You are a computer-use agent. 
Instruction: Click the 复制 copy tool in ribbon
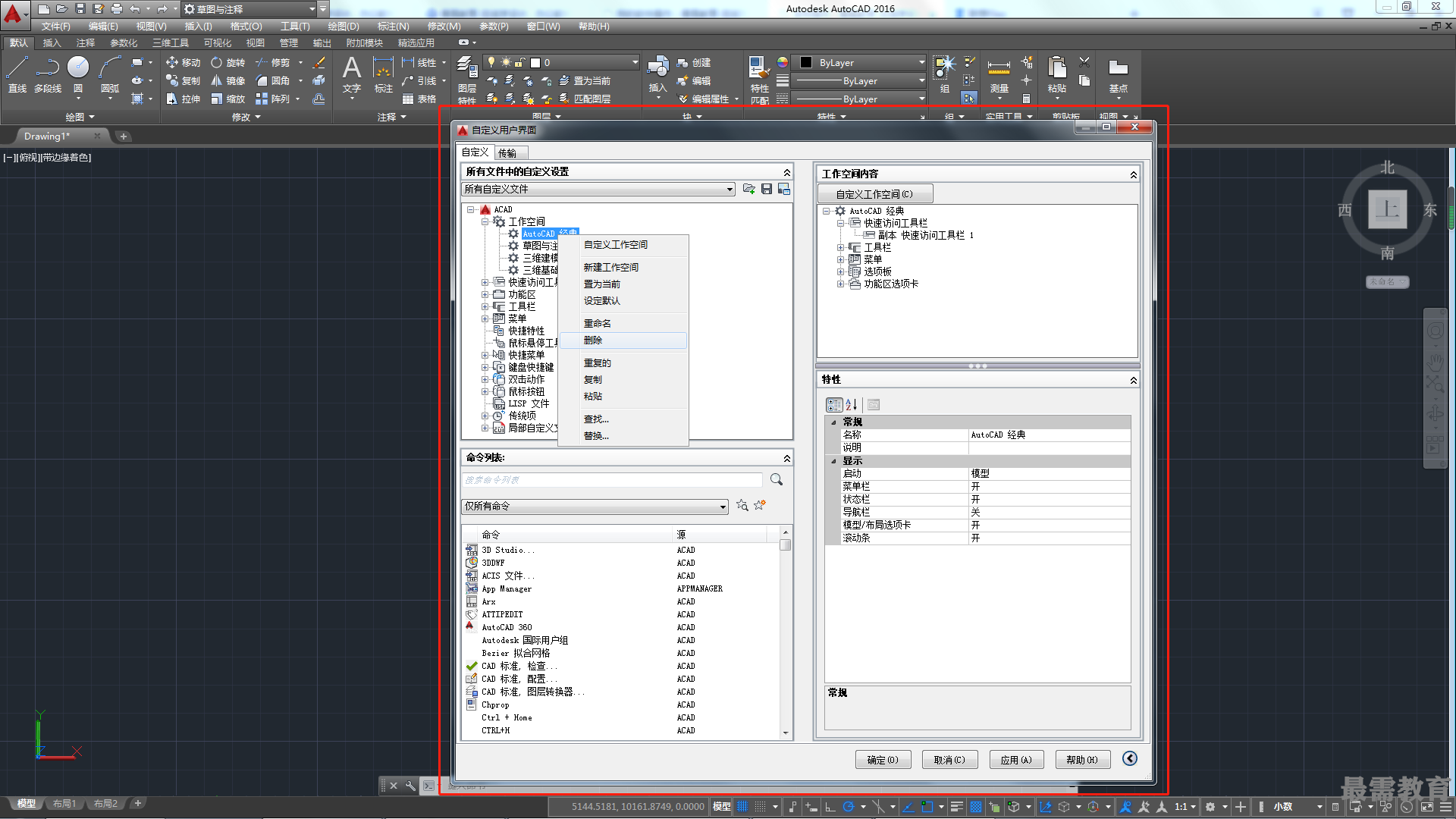pyautogui.click(x=183, y=80)
